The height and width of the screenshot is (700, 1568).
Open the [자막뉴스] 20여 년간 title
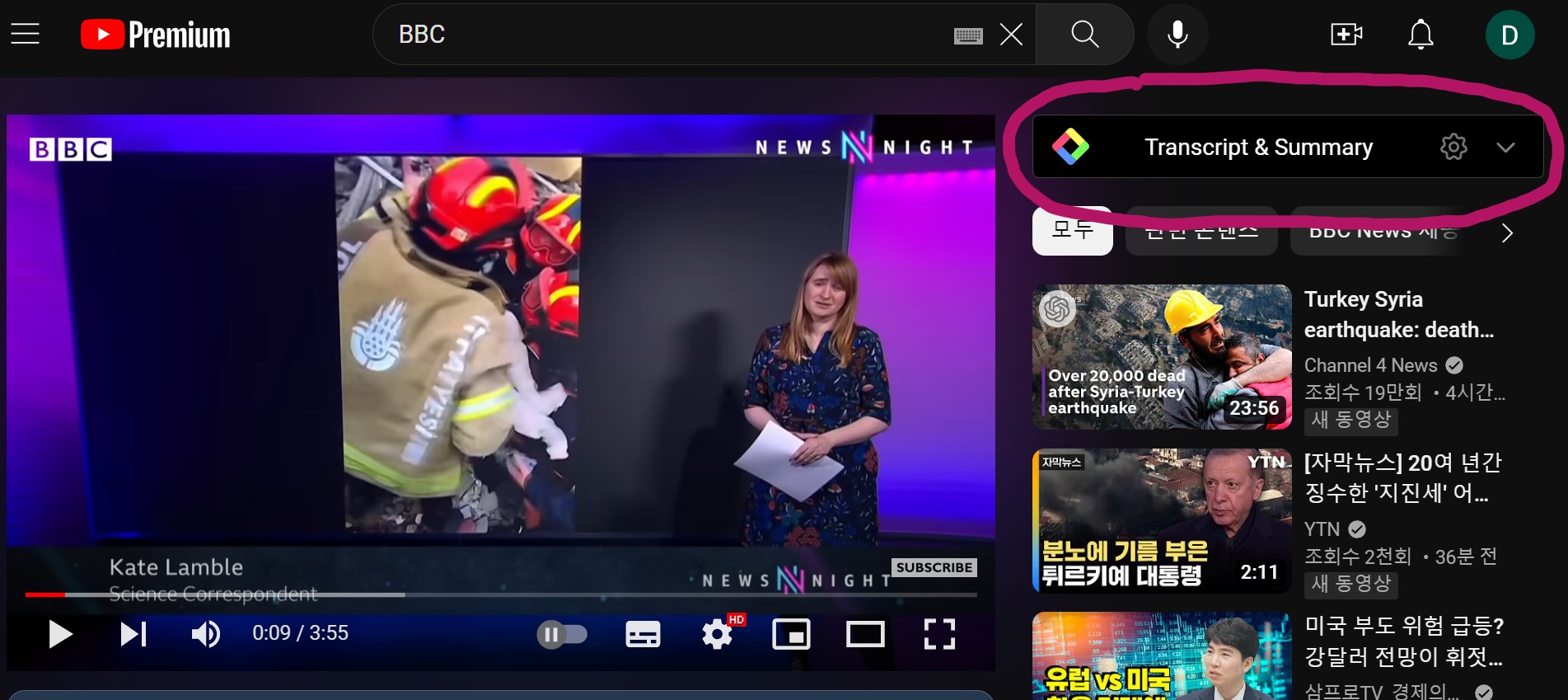click(1403, 477)
